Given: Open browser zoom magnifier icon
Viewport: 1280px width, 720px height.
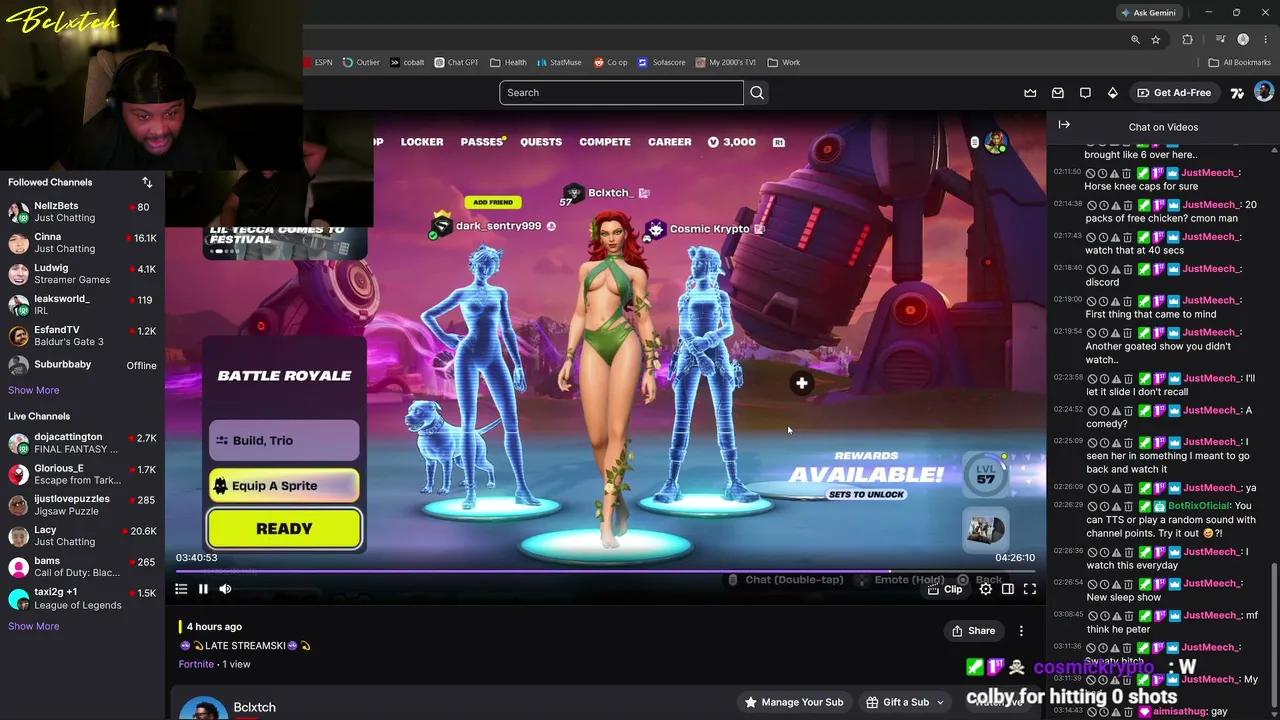Looking at the screenshot, I should pyautogui.click(x=1135, y=39).
